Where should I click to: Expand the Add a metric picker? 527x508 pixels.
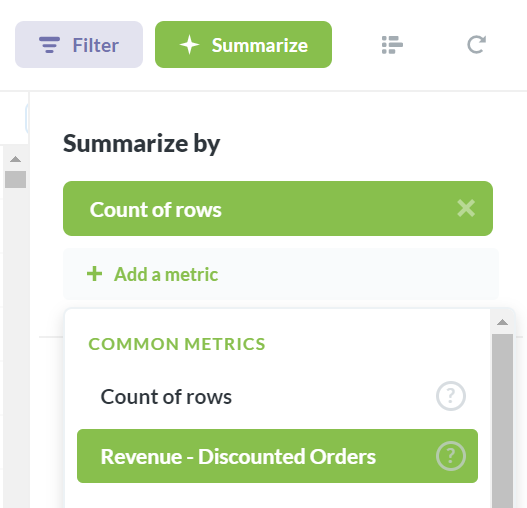click(281, 274)
